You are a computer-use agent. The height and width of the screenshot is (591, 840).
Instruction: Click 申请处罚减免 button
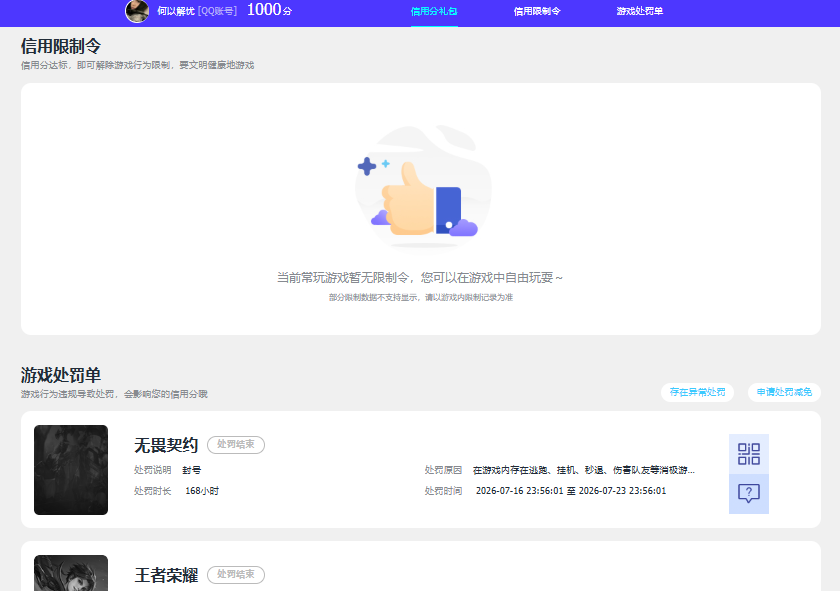784,392
